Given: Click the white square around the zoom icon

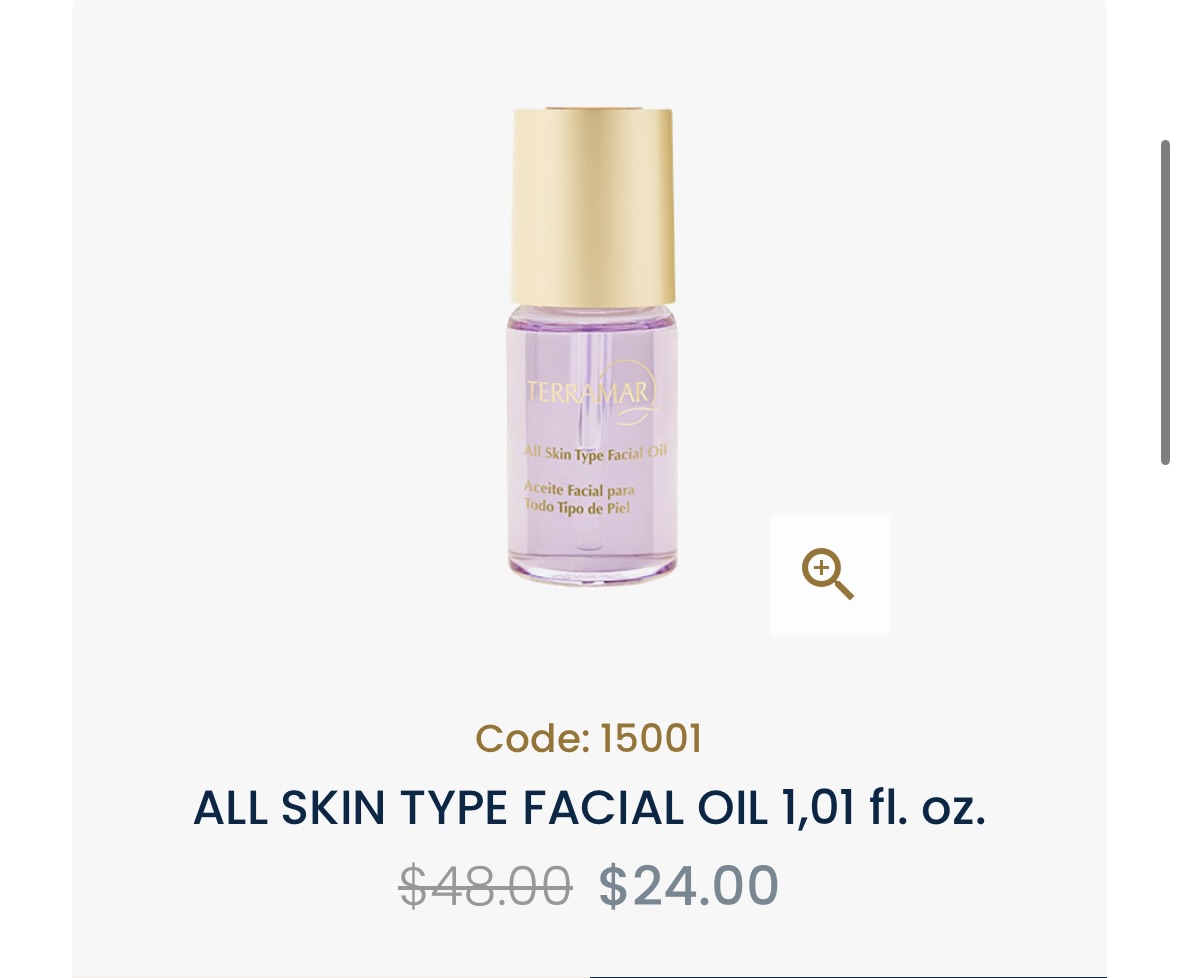Looking at the screenshot, I should tap(829, 575).
